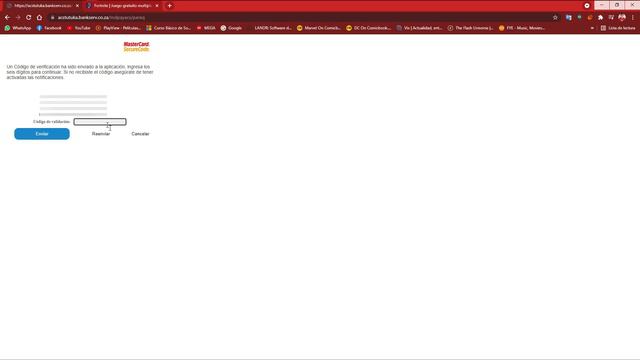This screenshot has height=360, width=640.
Task: Show more bookmarks with the chevron
Action: coord(592,28)
